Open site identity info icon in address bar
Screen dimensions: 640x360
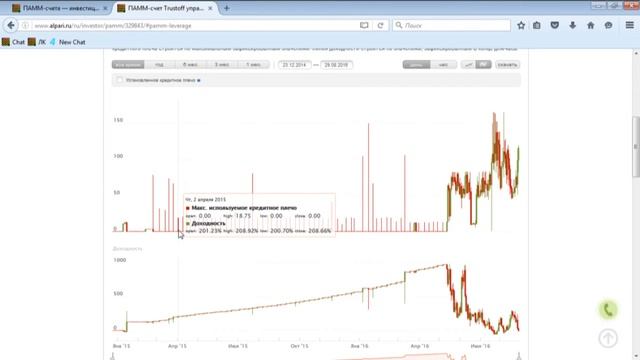(x=25, y=25)
